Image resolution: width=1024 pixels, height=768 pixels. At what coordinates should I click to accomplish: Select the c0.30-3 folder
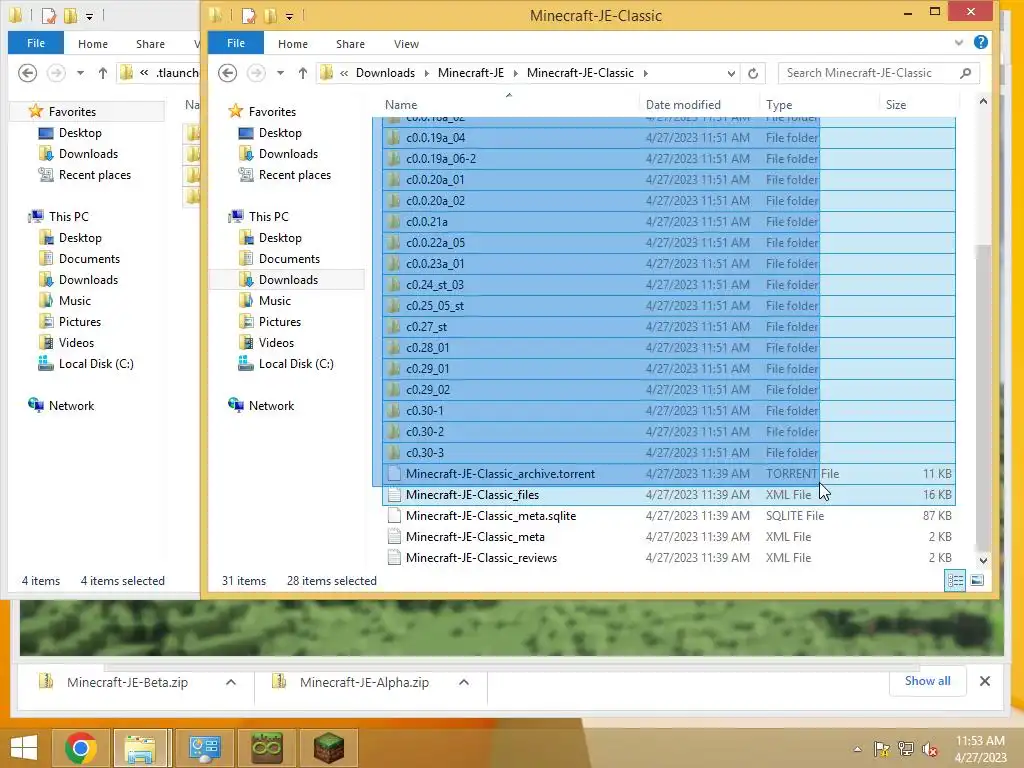pos(669,453)
